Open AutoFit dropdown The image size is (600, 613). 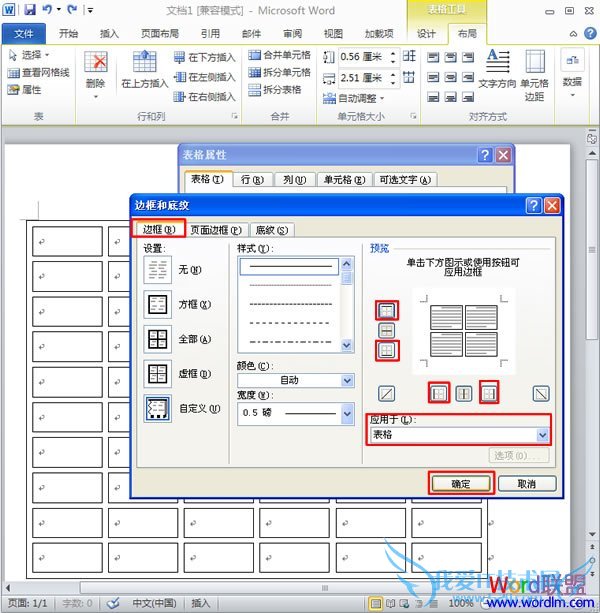354,98
